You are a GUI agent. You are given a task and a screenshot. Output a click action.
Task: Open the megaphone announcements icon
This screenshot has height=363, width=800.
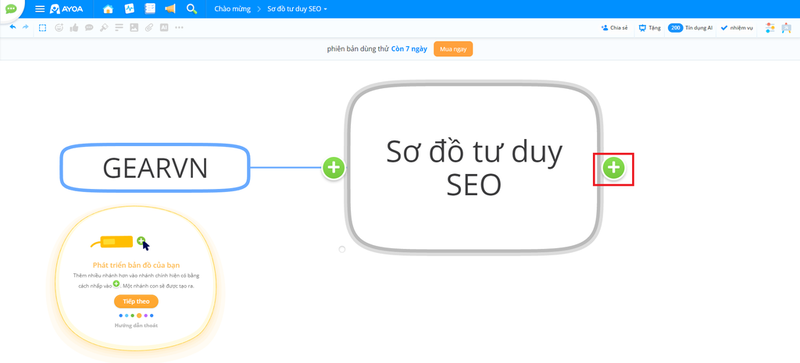click(x=170, y=9)
